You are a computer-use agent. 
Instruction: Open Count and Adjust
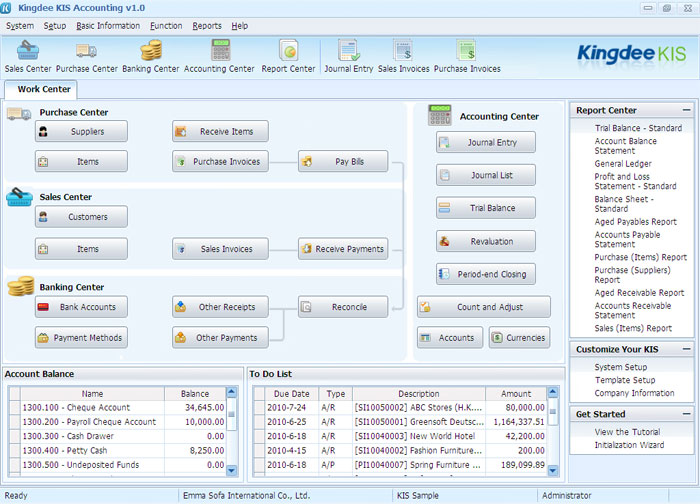click(484, 307)
